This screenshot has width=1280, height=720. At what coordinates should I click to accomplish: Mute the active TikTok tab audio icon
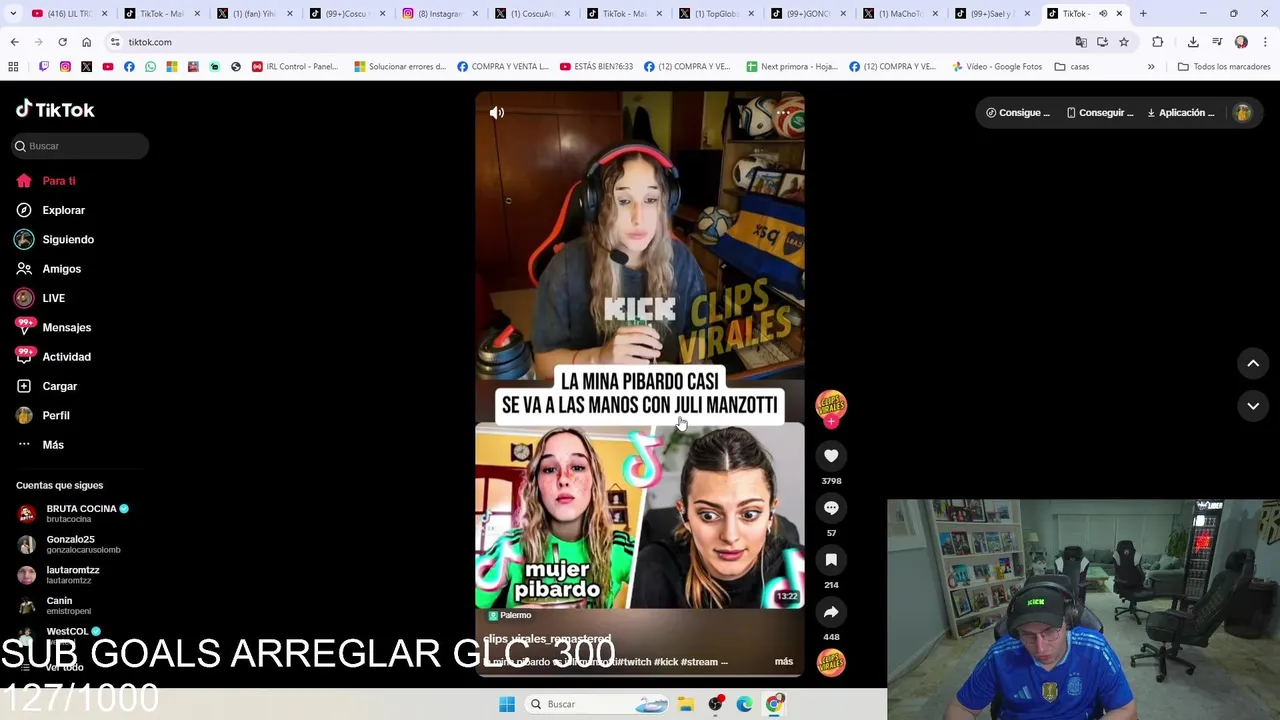coord(1103,13)
